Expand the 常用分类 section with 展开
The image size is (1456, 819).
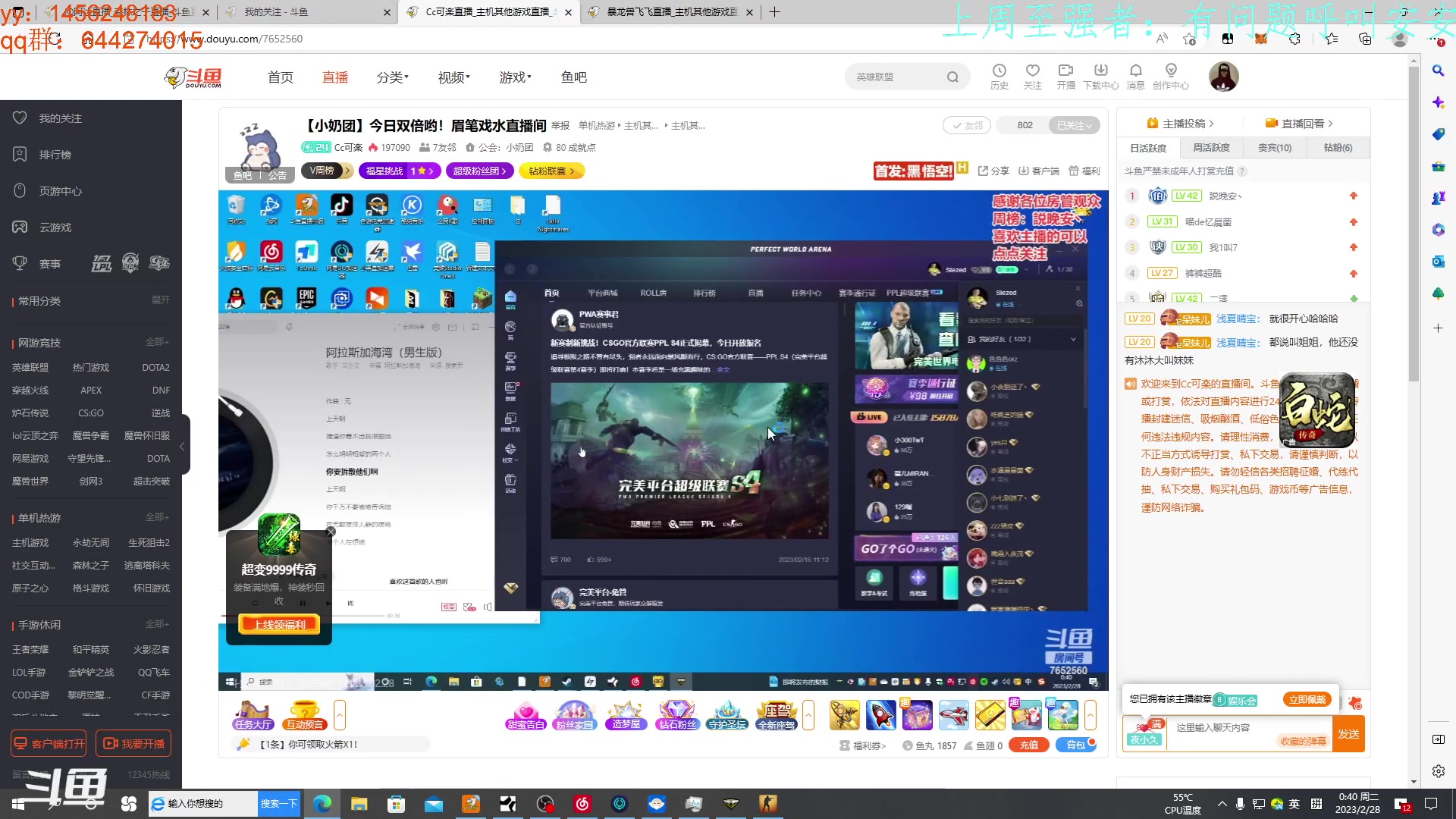pyautogui.click(x=160, y=300)
